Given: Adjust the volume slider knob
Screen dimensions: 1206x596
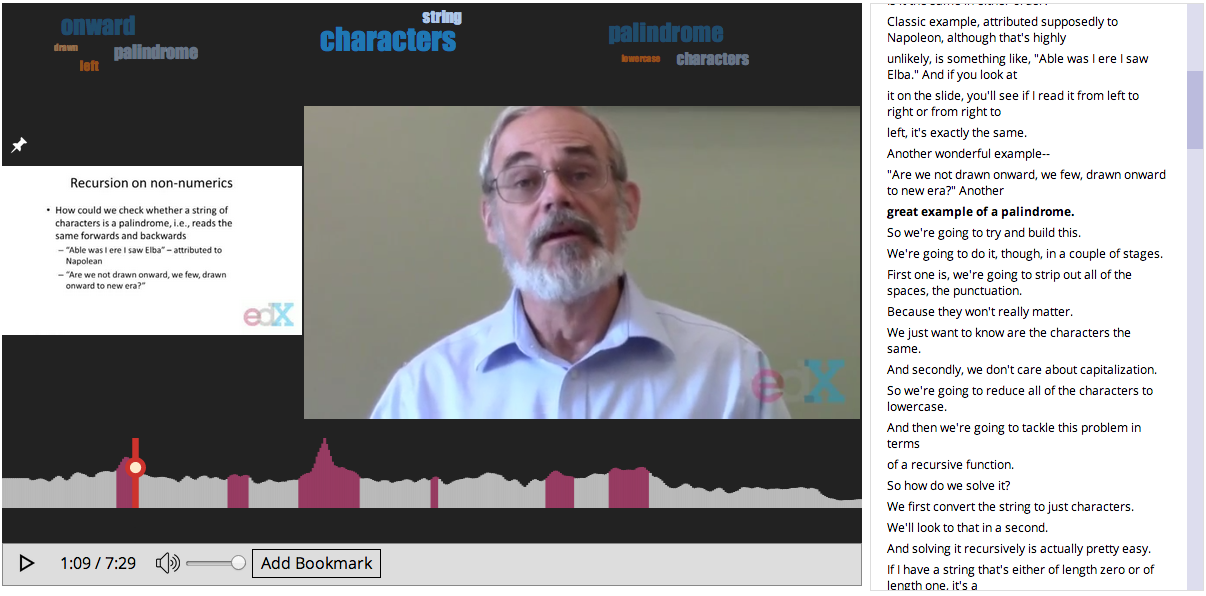Looking at the screenshot, I should (x=238, y=563).
